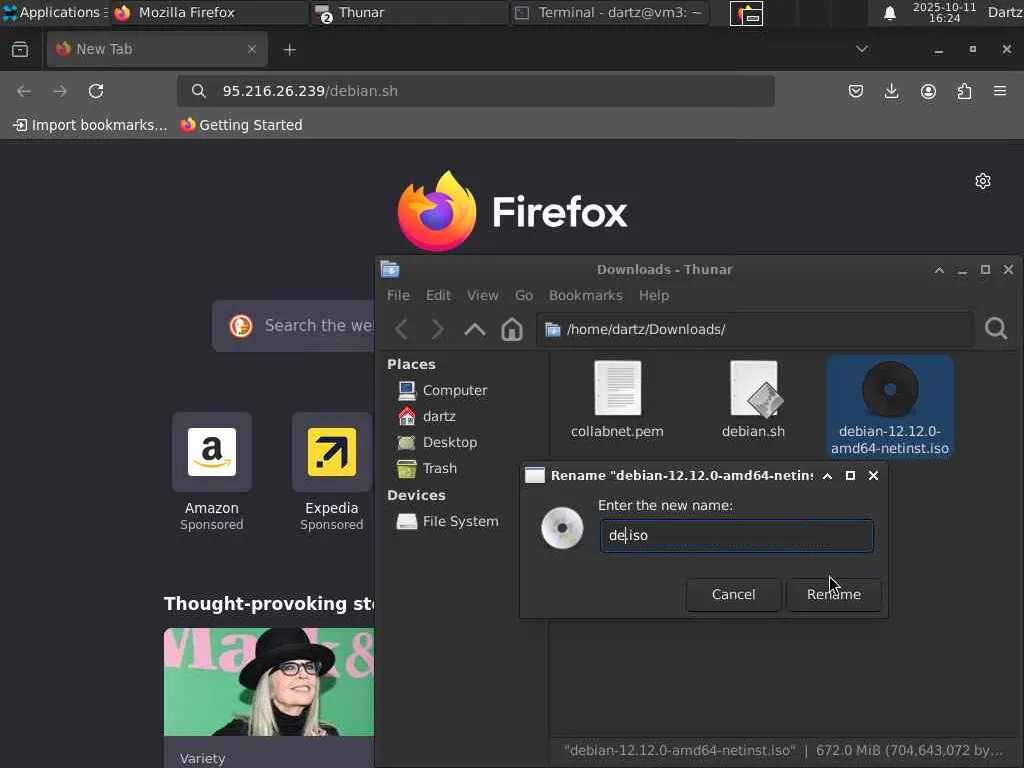The width and height of the screenshot is (1024, 768).
Task: Open Thunar Edit menu
Action: pyautogui.click(x=438, y=295)
